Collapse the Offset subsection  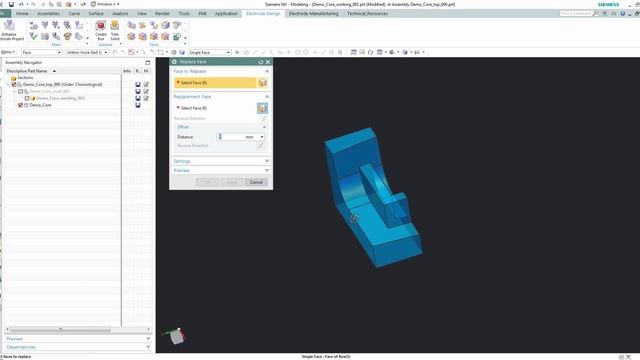tap(264, 127)
